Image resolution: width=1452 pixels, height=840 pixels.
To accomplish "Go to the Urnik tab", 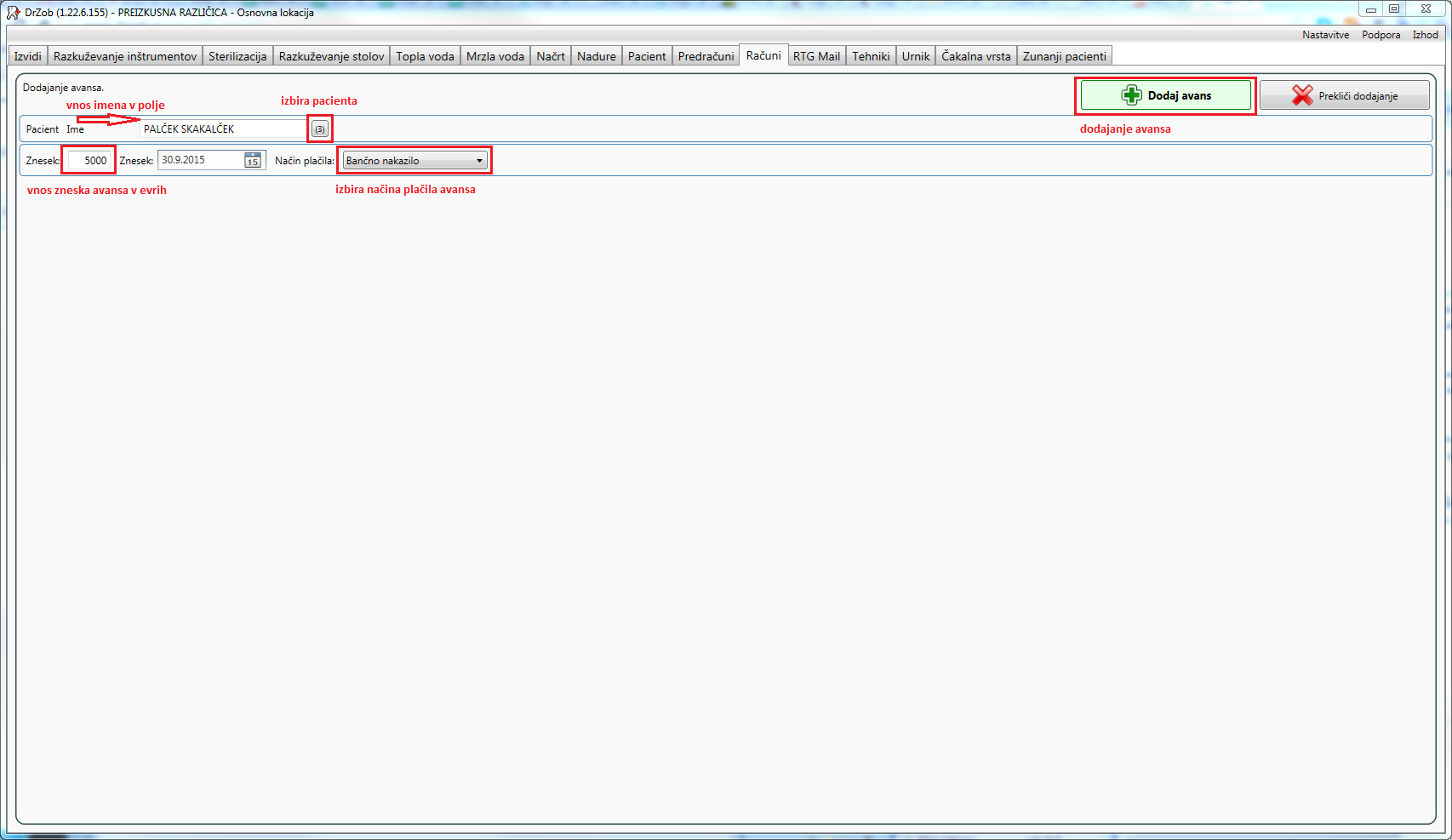I will click(x=916, y=56).
